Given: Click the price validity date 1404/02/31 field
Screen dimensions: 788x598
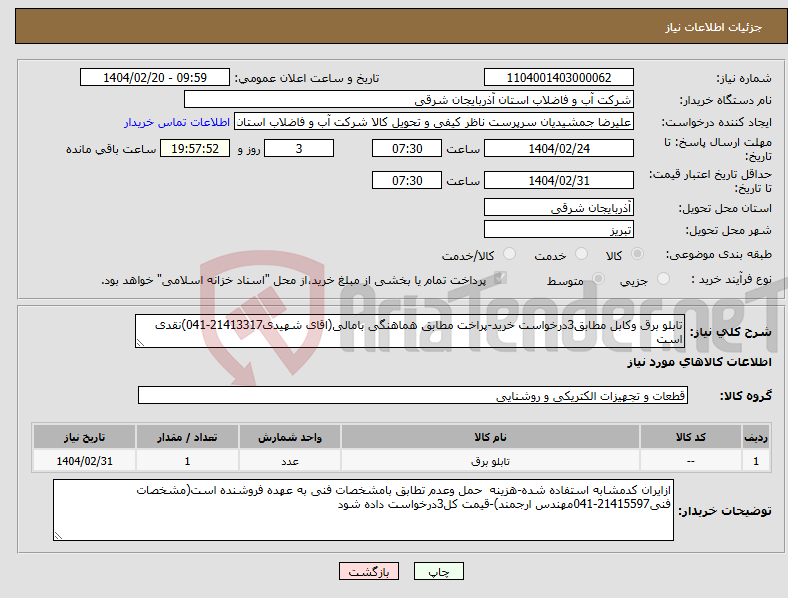Looking at the screenshot, I should pyautogui.click(x=559, y=180).
